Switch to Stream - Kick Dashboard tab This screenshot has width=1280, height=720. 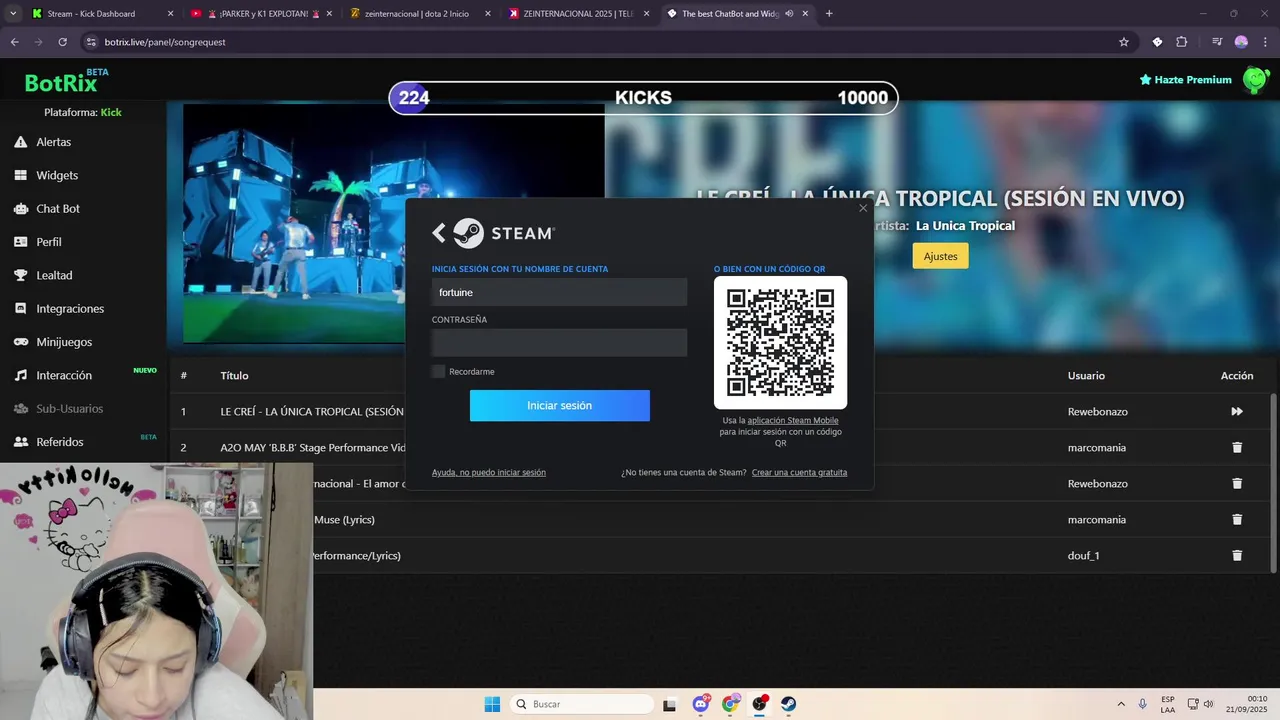coord(100,14)
